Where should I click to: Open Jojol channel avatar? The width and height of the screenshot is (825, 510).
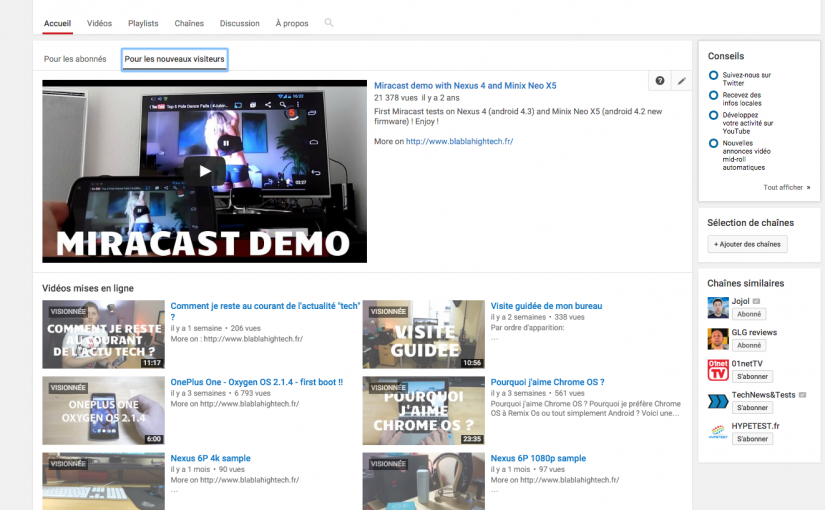tap(718, 307)
